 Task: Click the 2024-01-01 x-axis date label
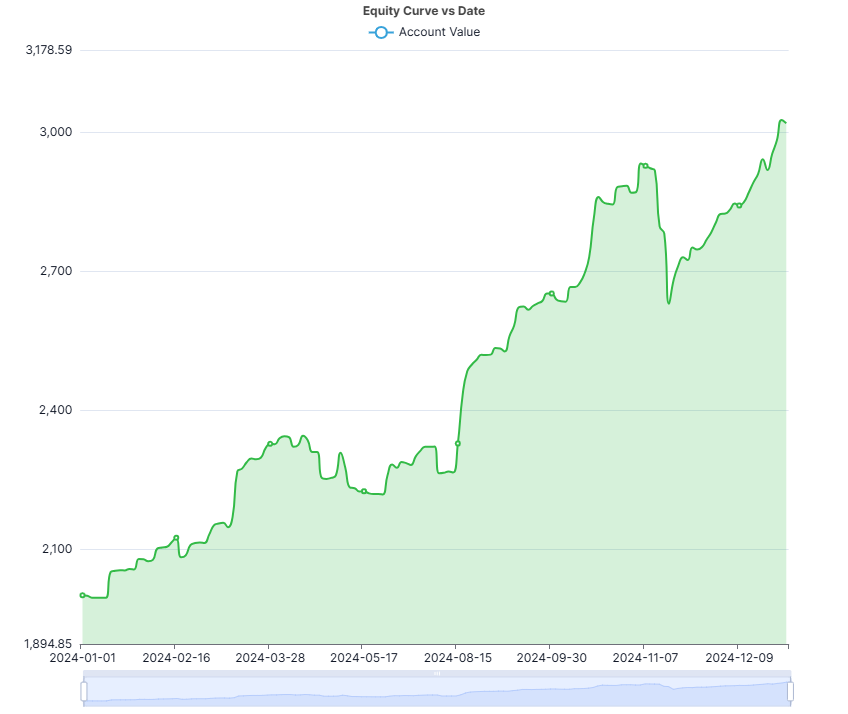coord(82,658)
